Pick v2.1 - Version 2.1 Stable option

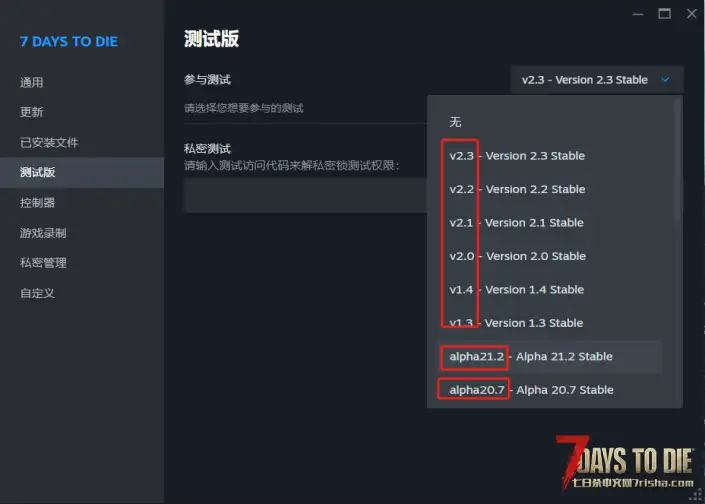point(550,223)
